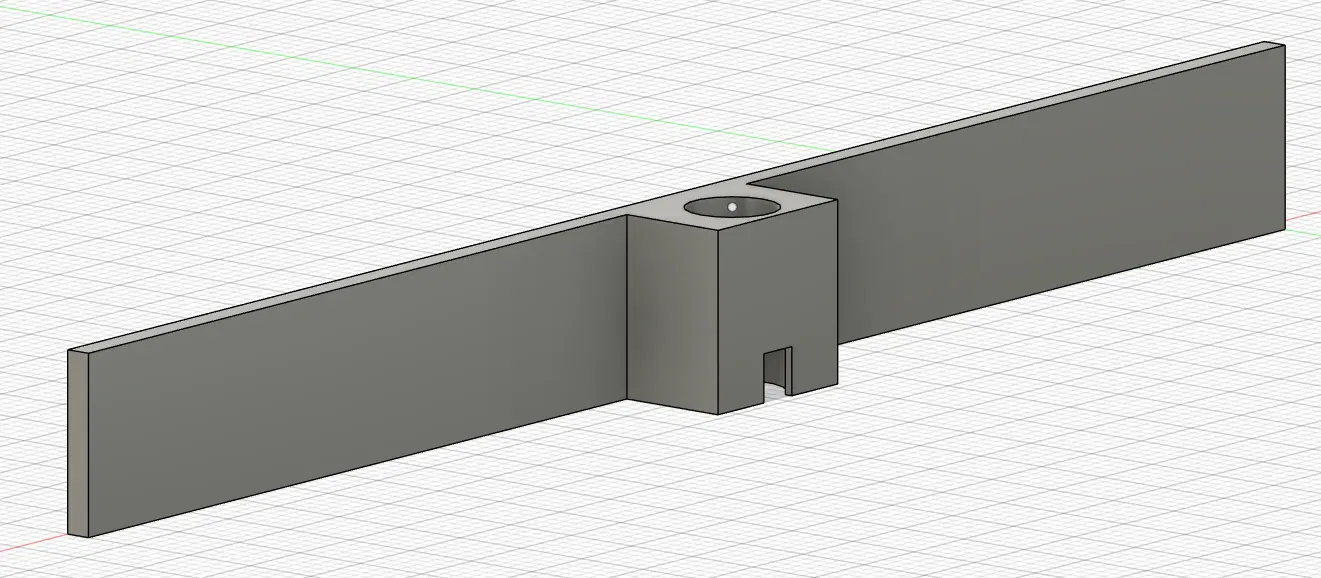This screenshot has height=578, width=1321.
Task: Select the left end face of the left panel
Action: coord(78,440)
